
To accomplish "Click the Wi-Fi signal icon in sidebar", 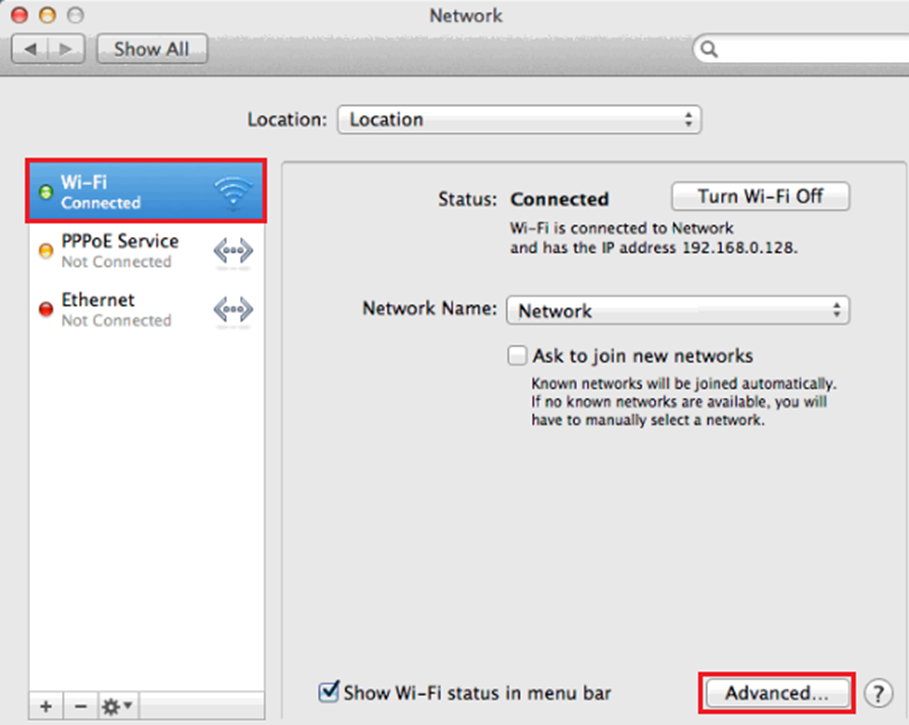I will click(x=233, y=191).
